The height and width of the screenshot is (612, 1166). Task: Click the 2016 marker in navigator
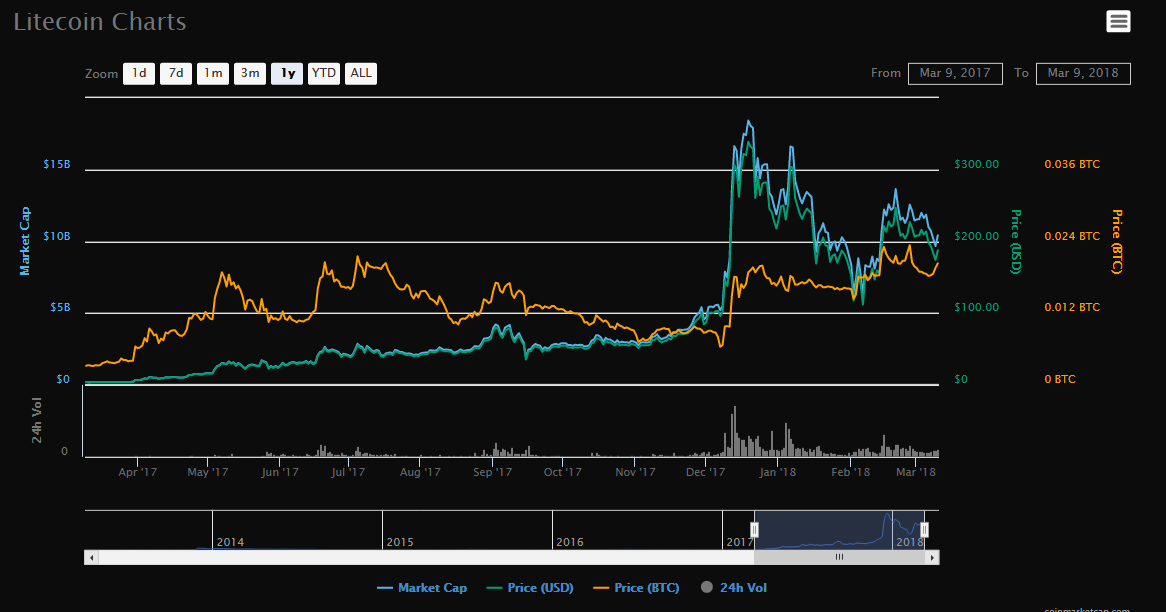click(570, 542)
